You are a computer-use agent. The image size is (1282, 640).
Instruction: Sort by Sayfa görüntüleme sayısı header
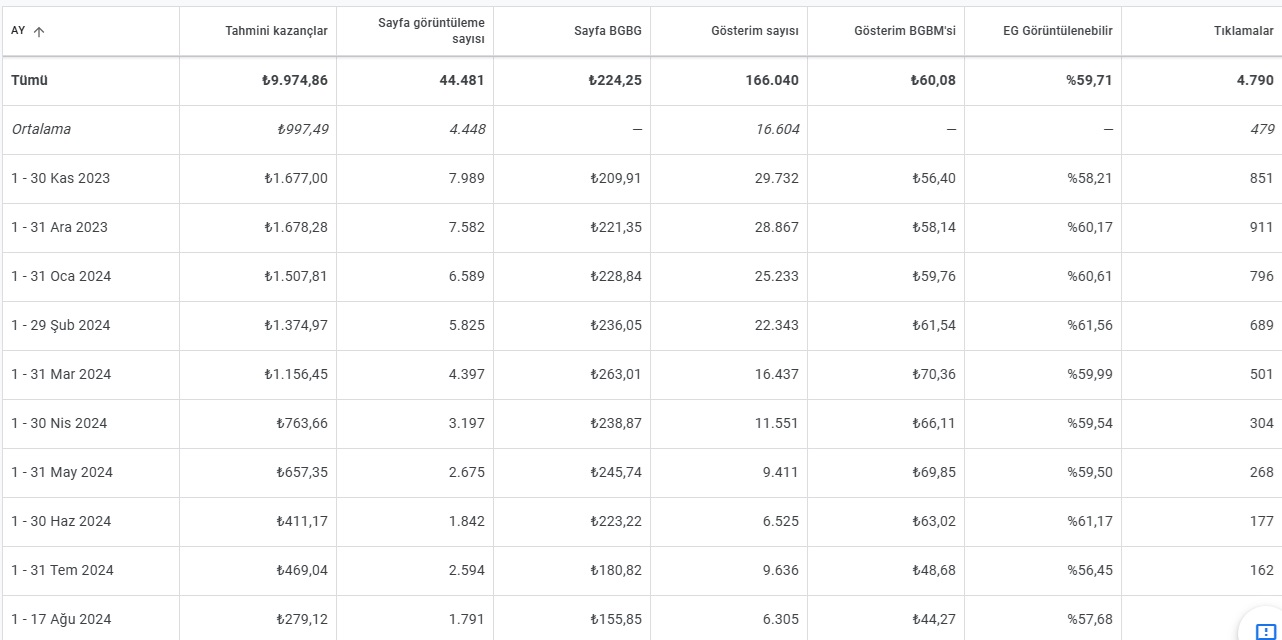click(x=431, y=31)
